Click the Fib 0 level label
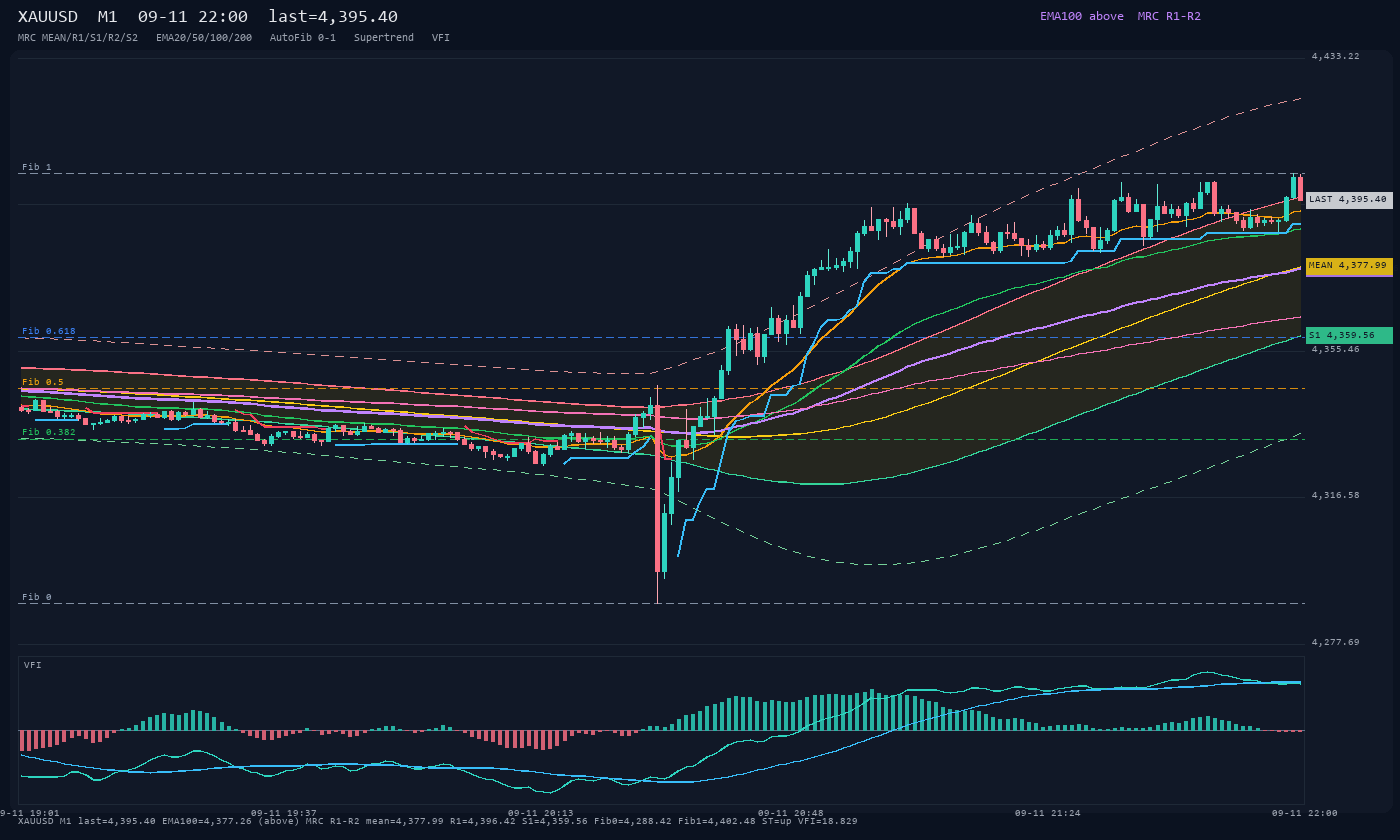This screenshot has width=1400, height=840. pyautogui.click(x=37, y=598)
